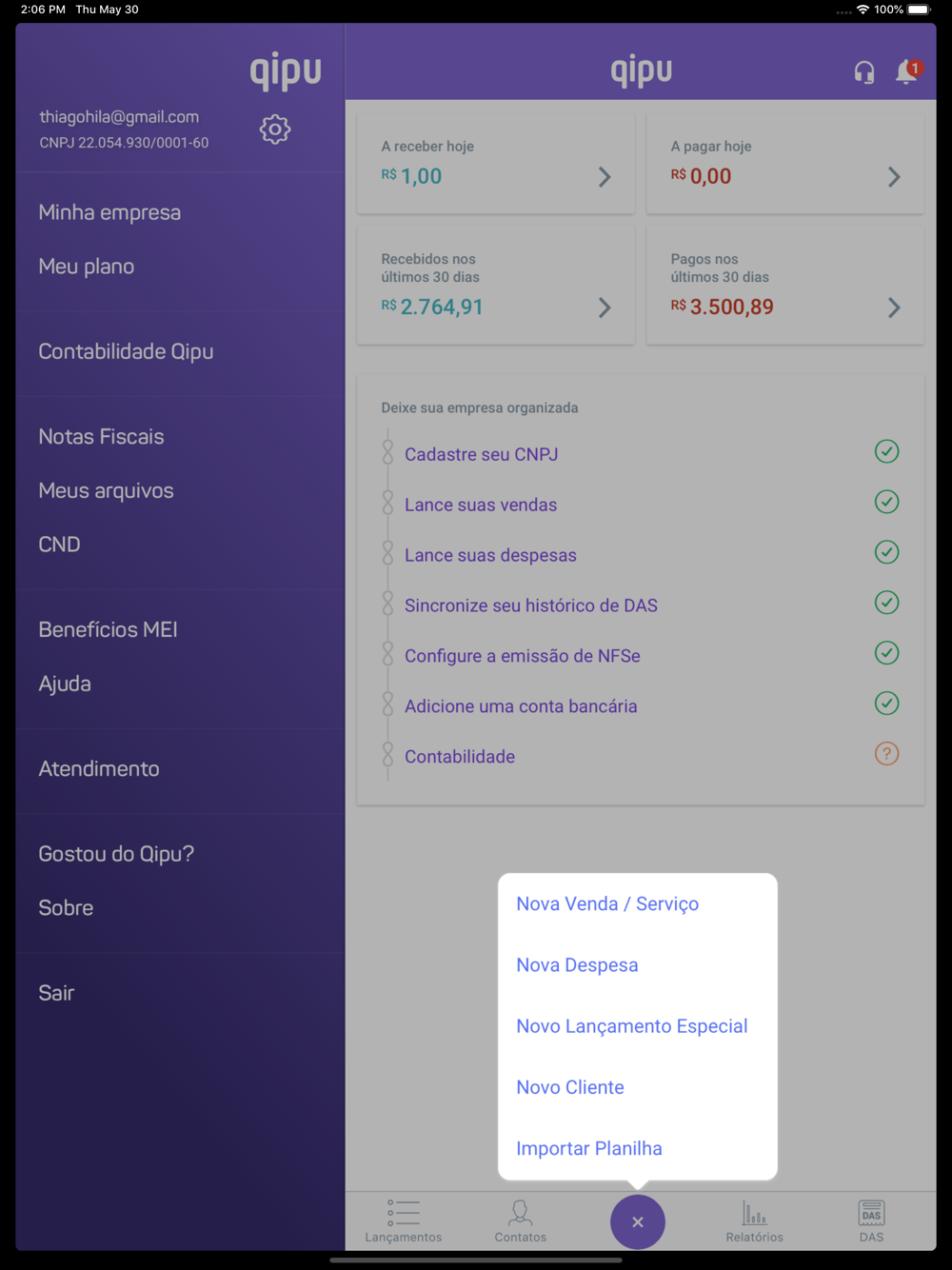Click Sair to log out

click(56, 993)
